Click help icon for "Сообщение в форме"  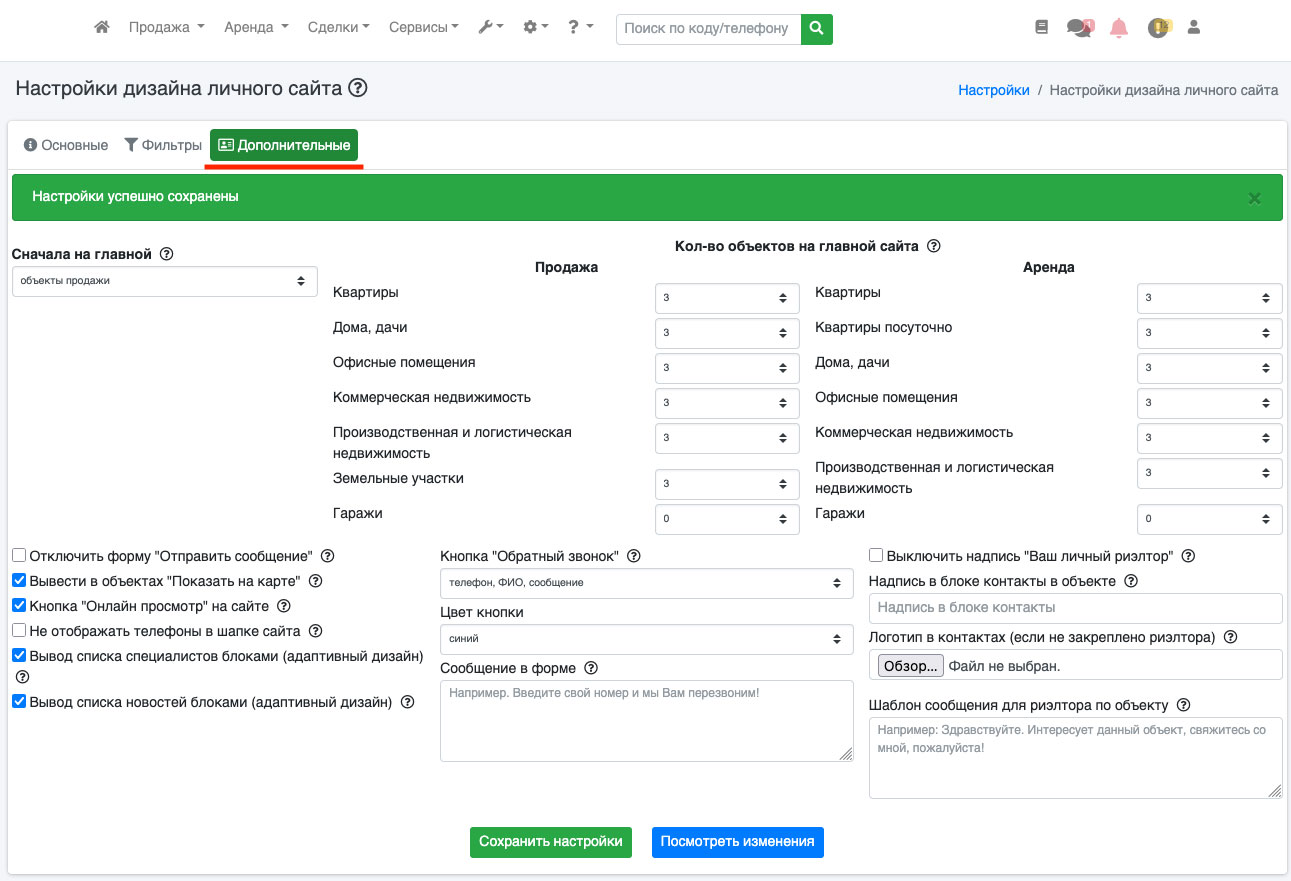coord(591,668)
